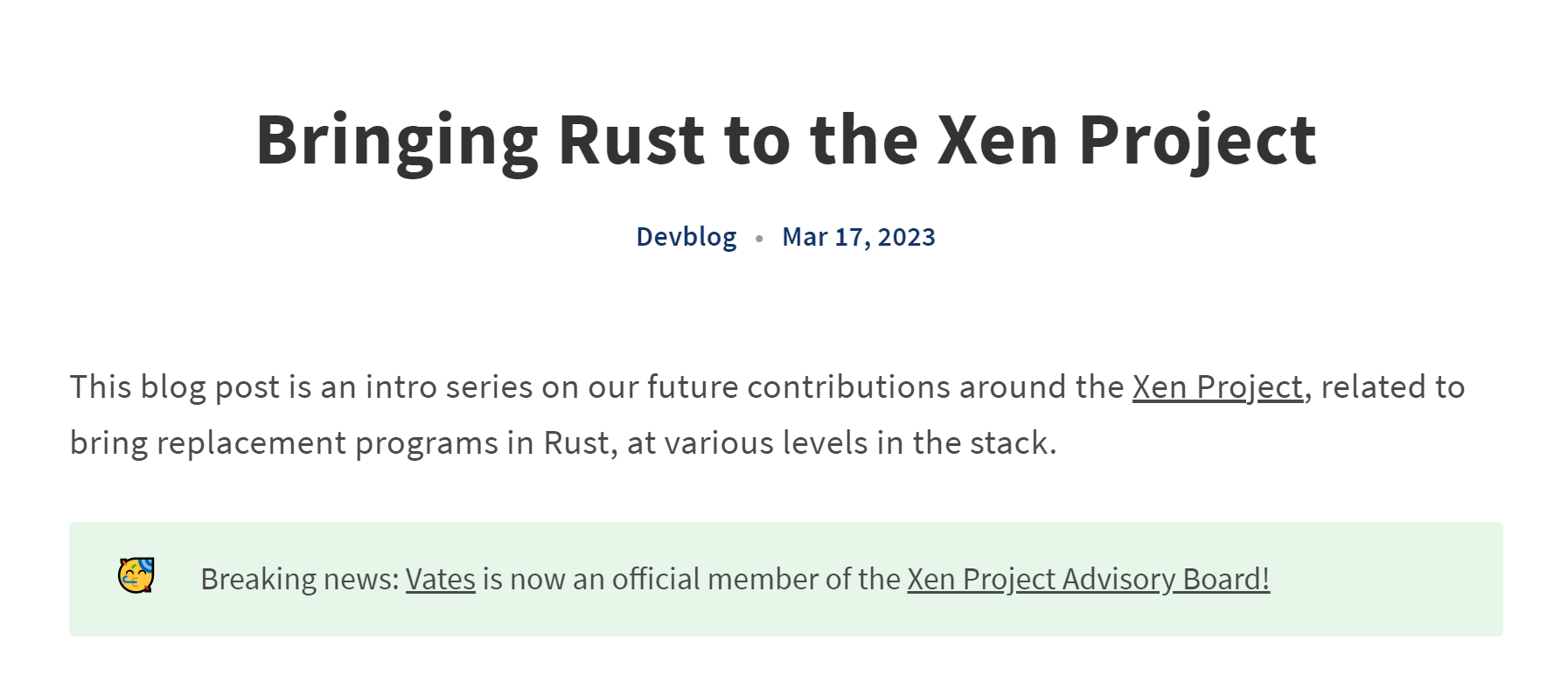Click the dot separator beside Devblog
The image size is (1568, 682).
(x=759, y=238)
